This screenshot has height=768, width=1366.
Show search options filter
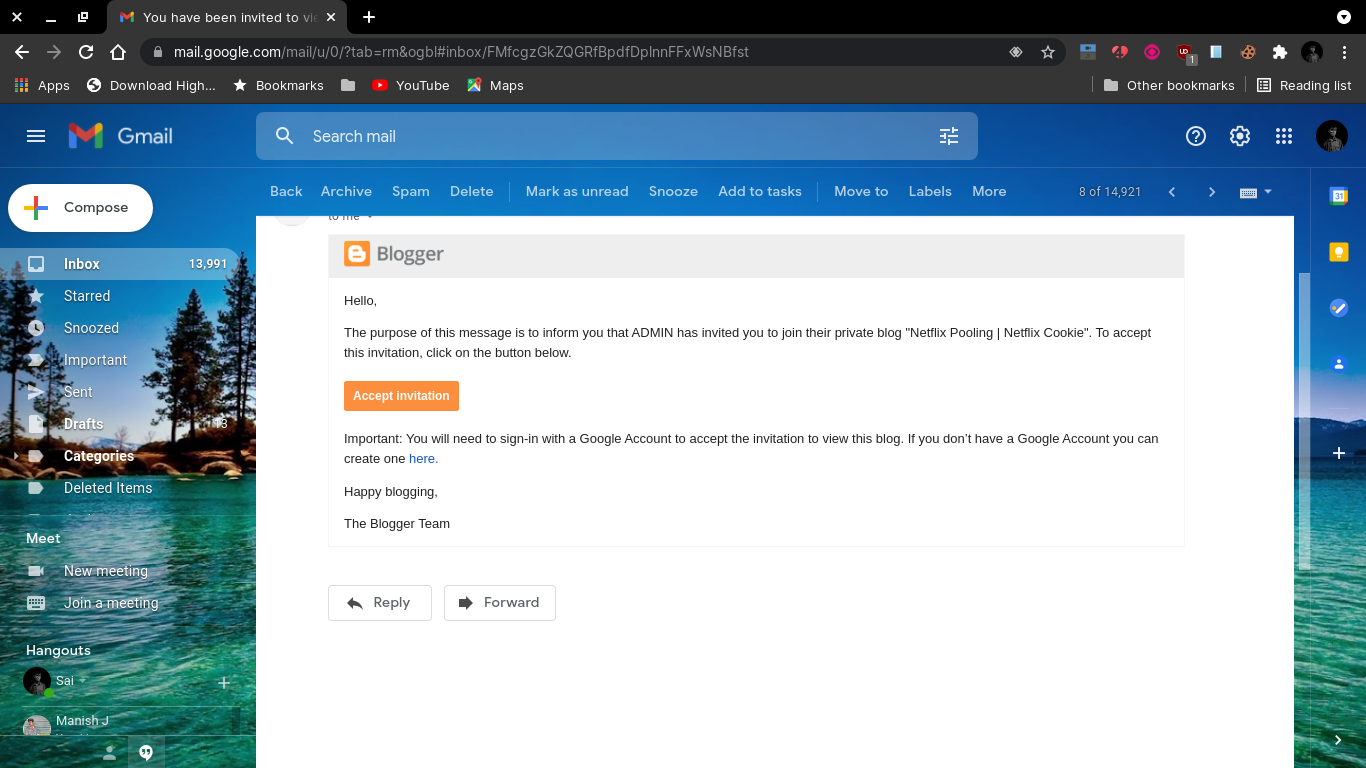pos(949,136)
